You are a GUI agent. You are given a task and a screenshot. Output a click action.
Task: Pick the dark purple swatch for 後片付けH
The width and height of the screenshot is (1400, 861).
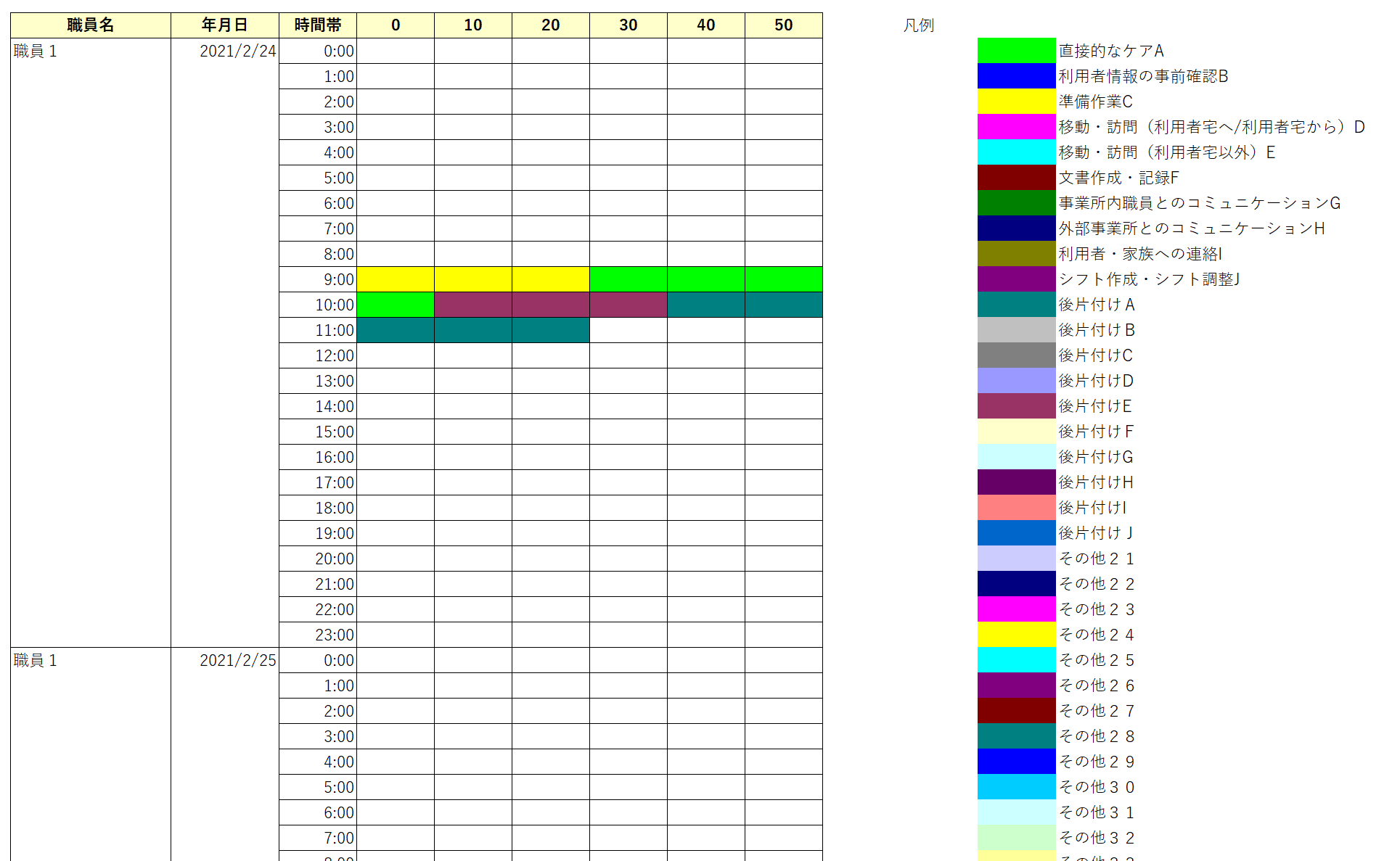pos(1016,482)
